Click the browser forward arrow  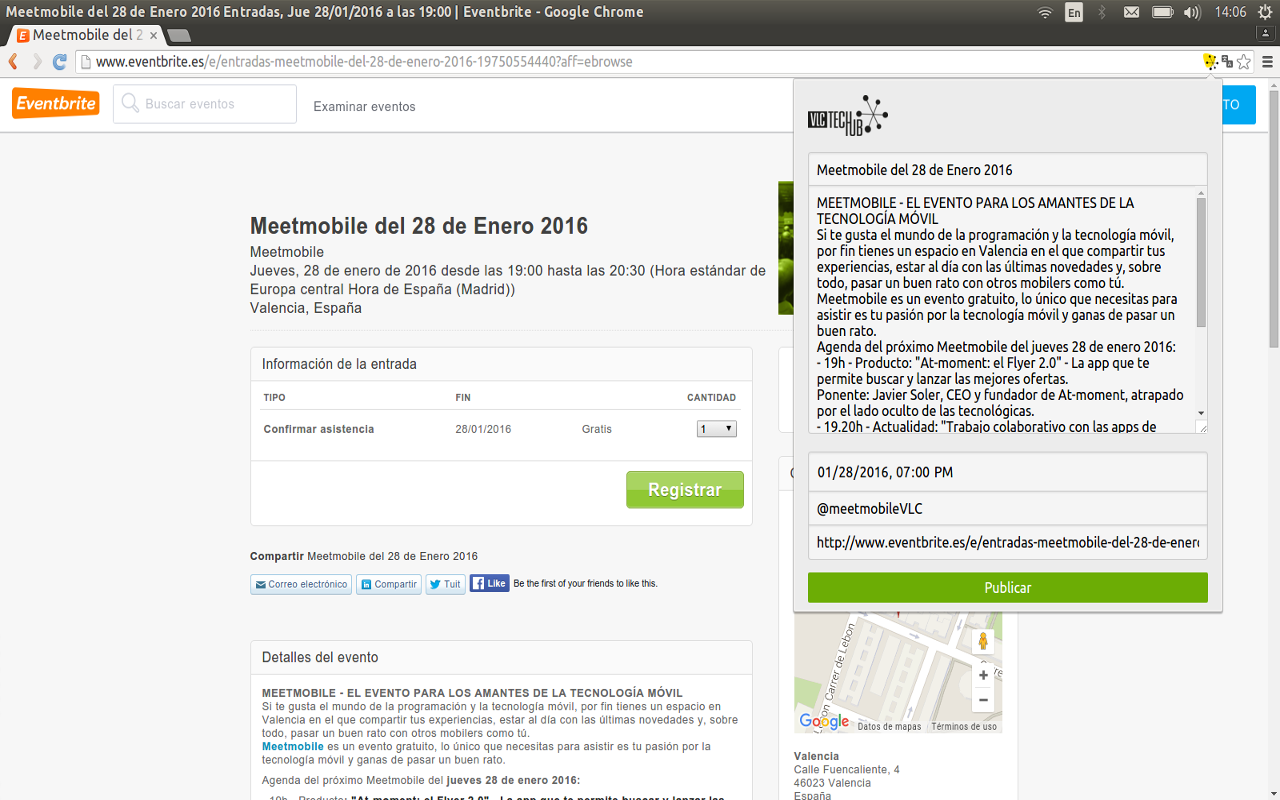(37, 62)
